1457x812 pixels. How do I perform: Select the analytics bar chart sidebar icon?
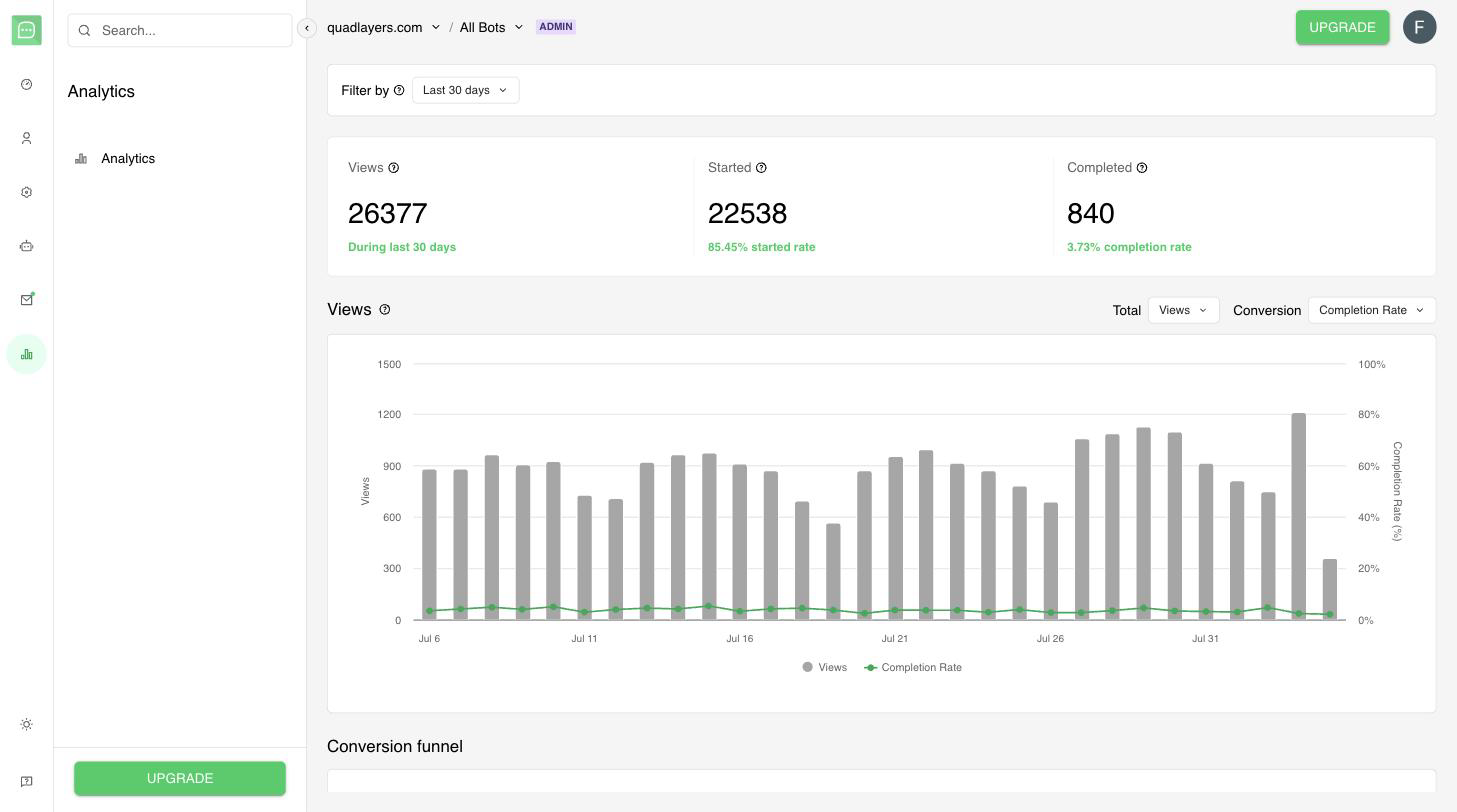pyautogui.click(x=26, y=354)
